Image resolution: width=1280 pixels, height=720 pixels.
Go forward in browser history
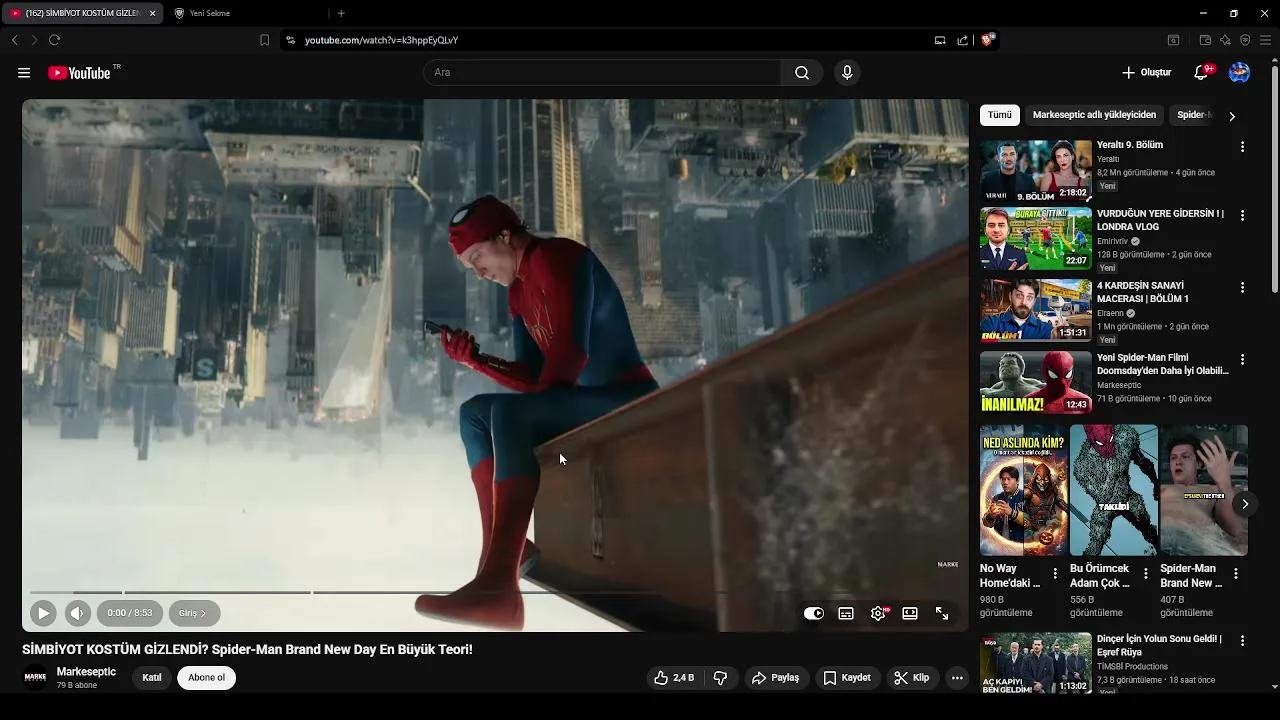[x=33, y=40]
